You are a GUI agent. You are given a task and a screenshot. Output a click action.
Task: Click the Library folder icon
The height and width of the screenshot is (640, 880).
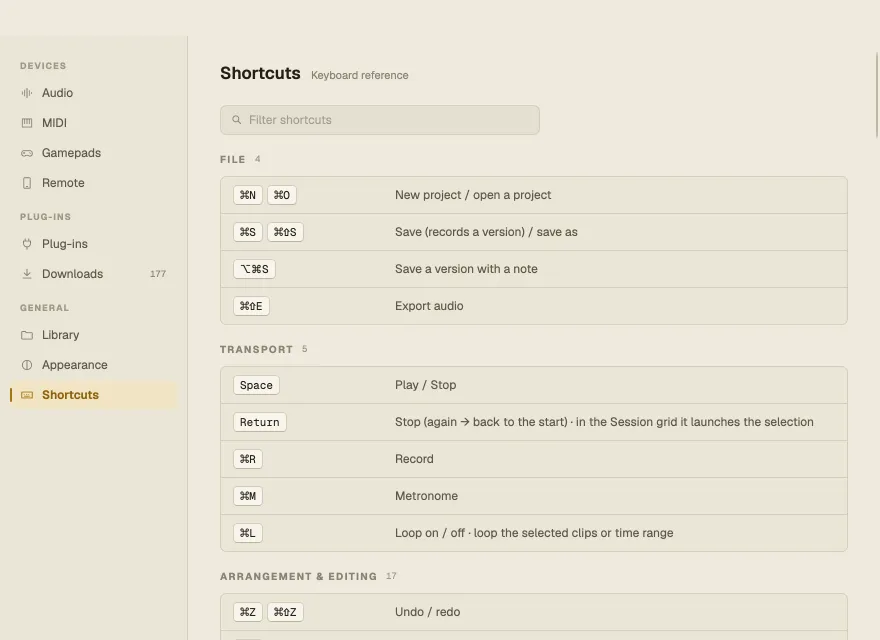click(x=26, y=335)
